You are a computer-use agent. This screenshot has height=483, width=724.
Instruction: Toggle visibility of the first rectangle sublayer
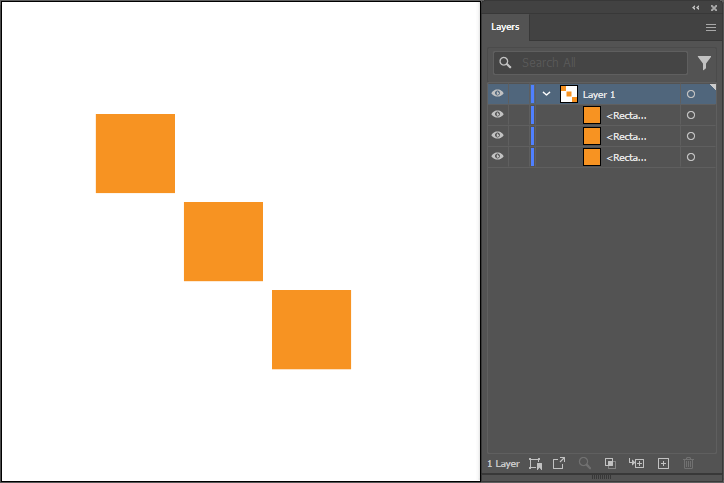(497, 115)
